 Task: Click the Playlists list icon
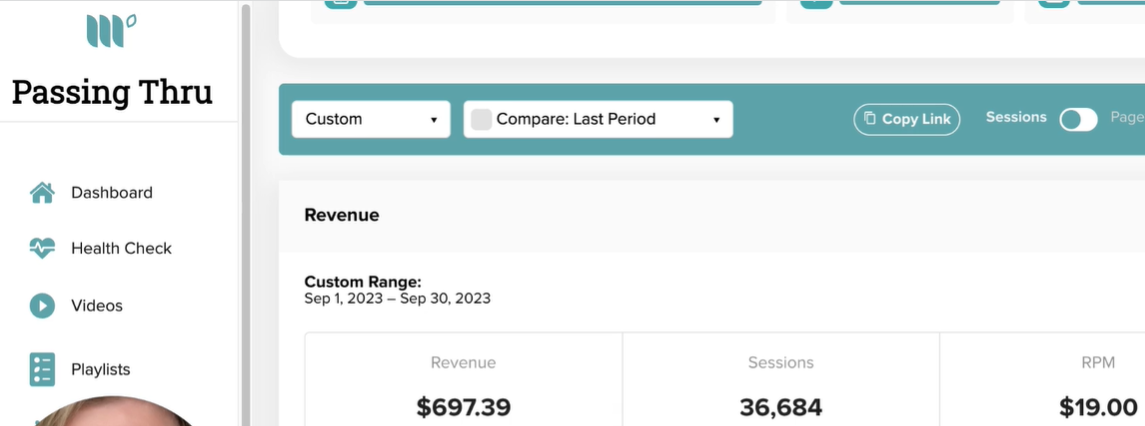click(x=42, y=369)
